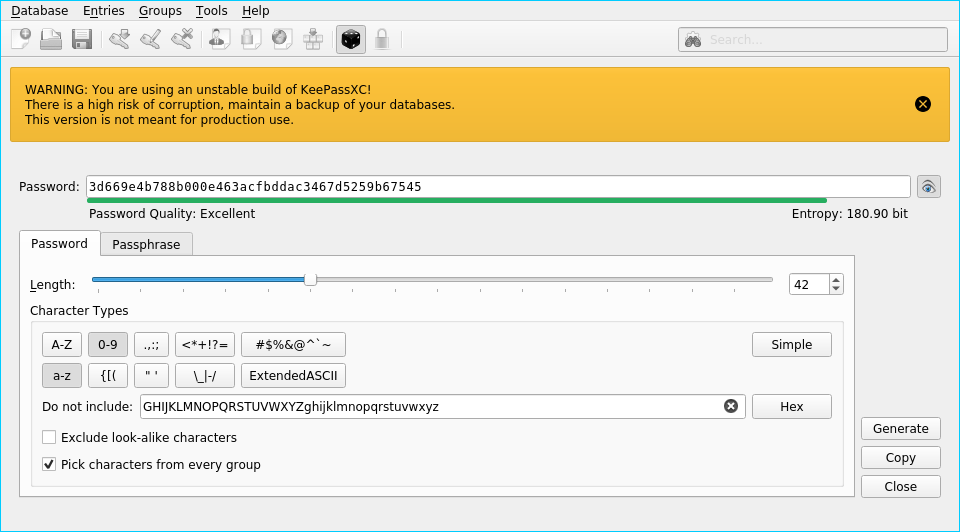Open the Tools menu
960x532 pixels.
tap(211, 10)
